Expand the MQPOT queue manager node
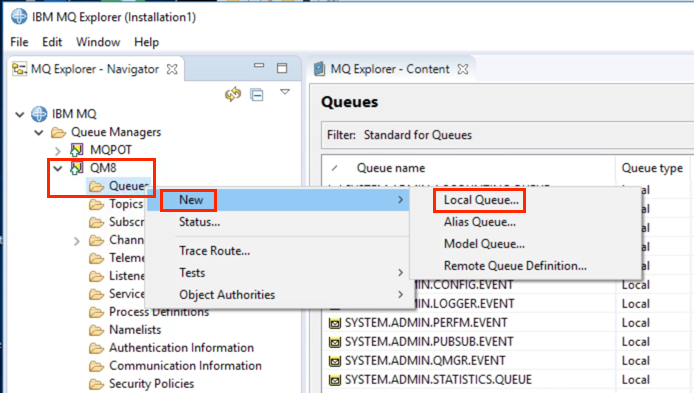Viewport: 694px width, 393px height. point(58,150)
